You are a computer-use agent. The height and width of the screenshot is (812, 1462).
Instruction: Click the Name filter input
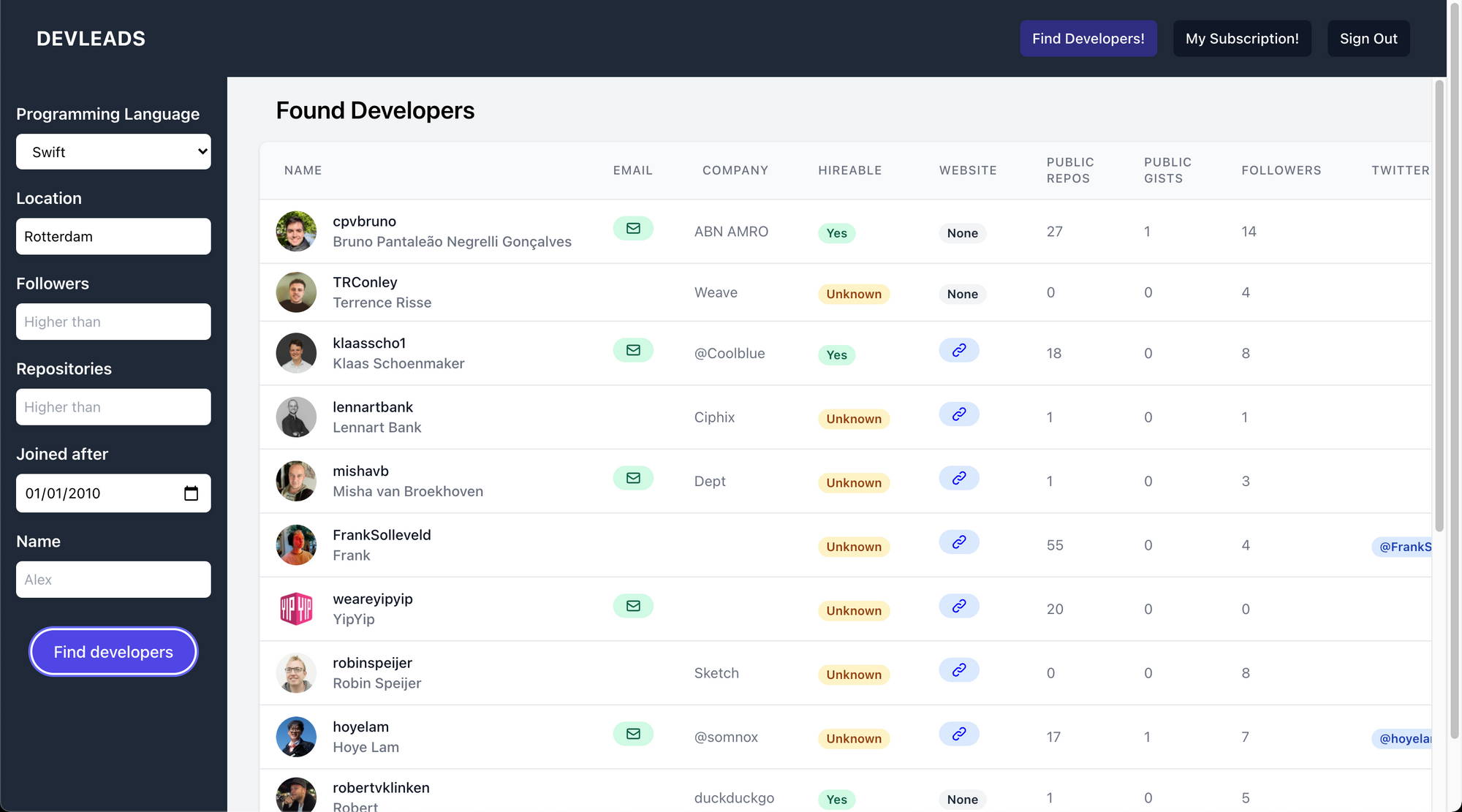113,580
